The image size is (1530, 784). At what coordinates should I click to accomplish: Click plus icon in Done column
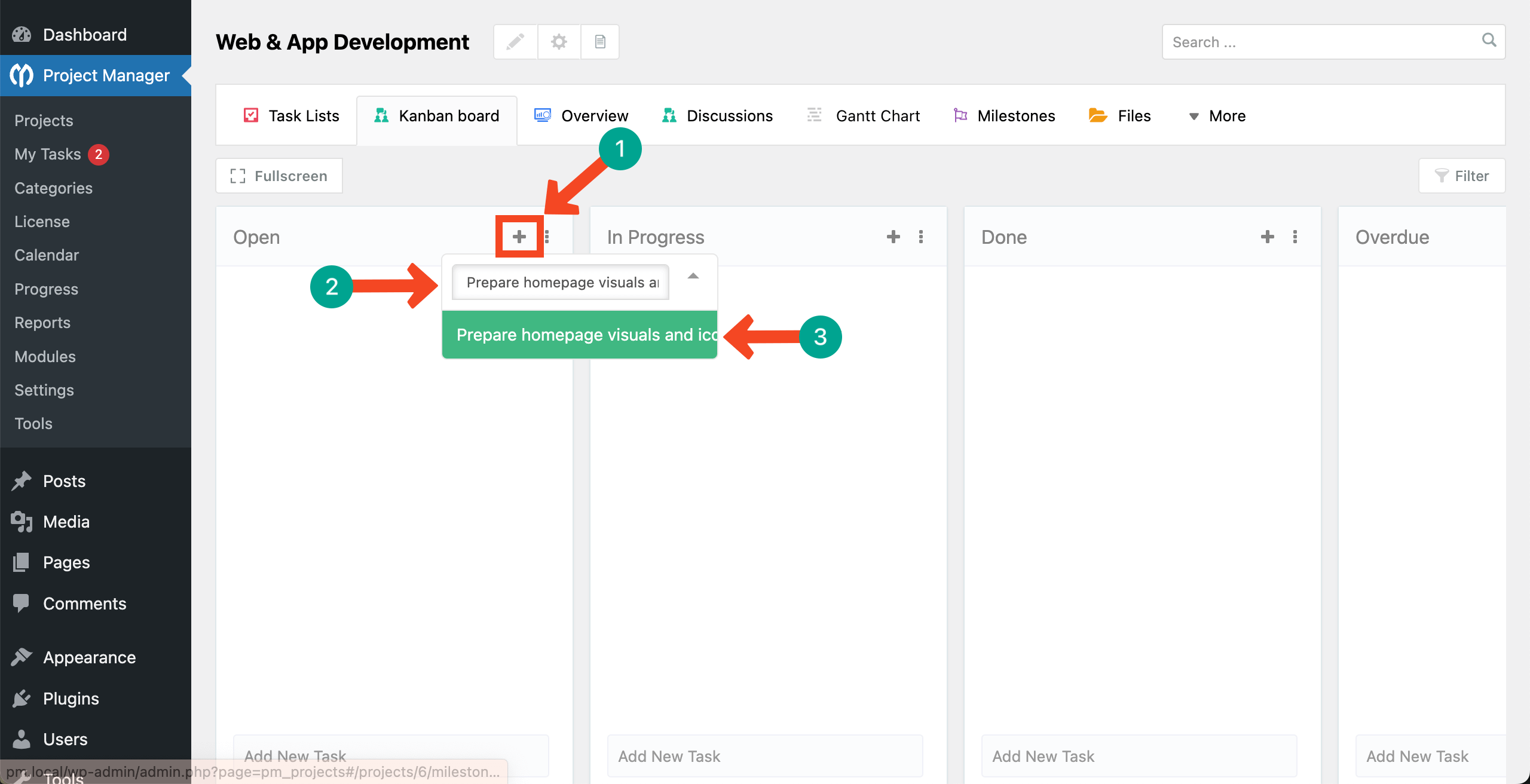pos(1267,237)
